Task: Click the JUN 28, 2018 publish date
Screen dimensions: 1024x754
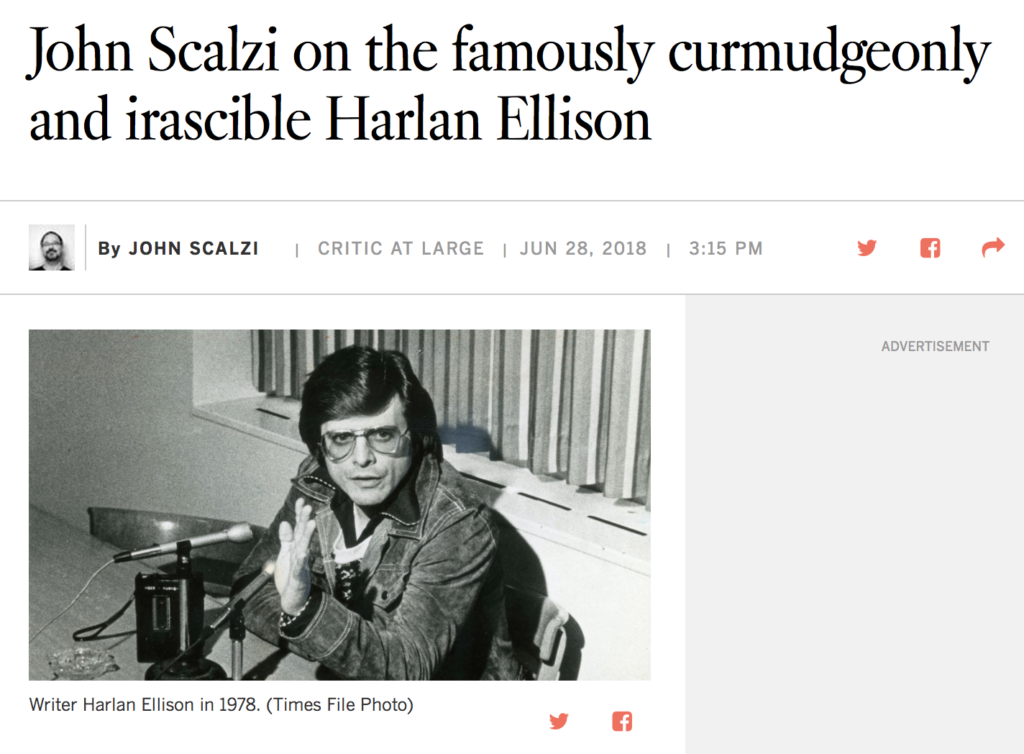Action: click(583, 249)
